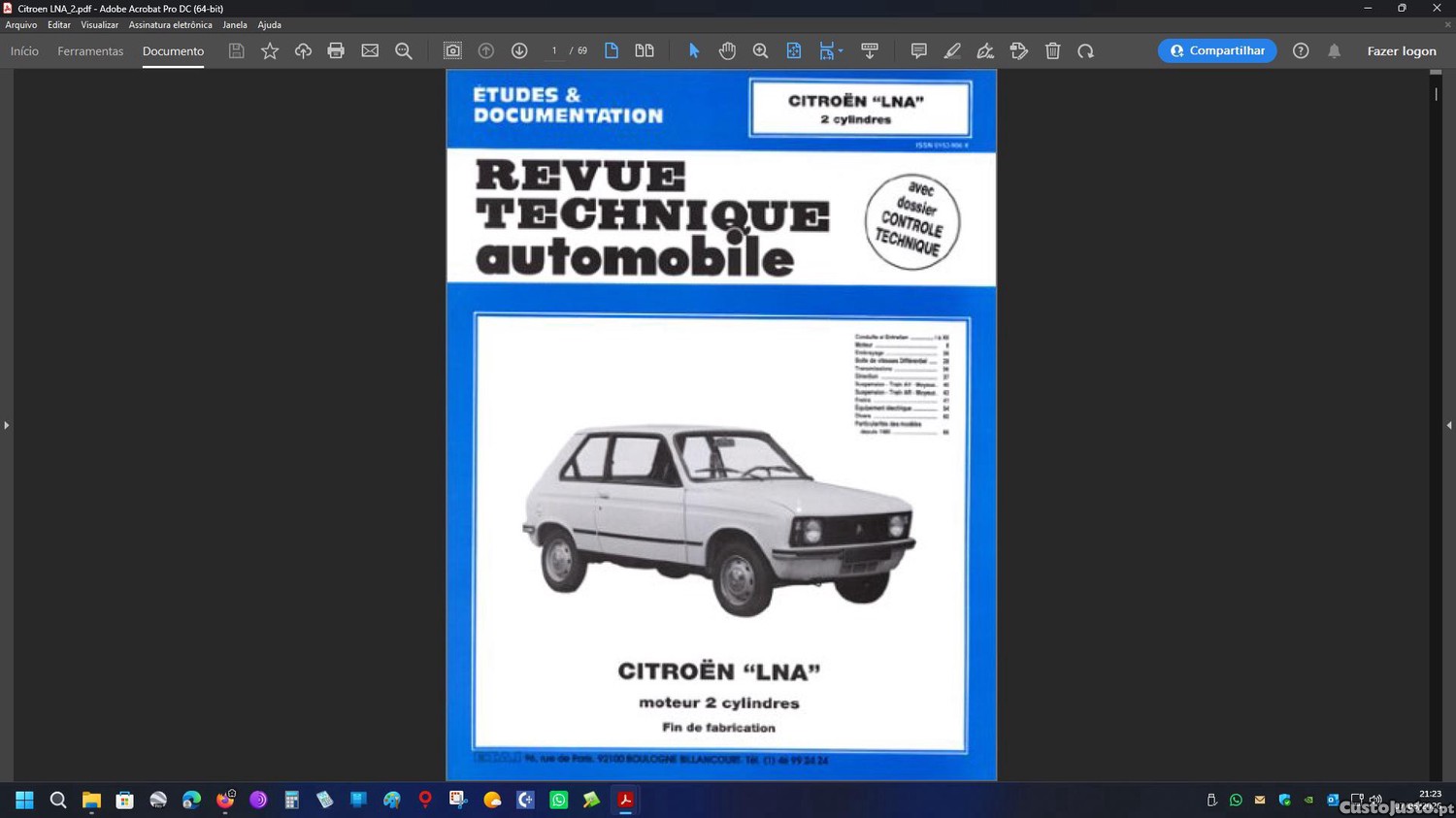Open WhatsApp from the taskbar

(x=559, y=800)
